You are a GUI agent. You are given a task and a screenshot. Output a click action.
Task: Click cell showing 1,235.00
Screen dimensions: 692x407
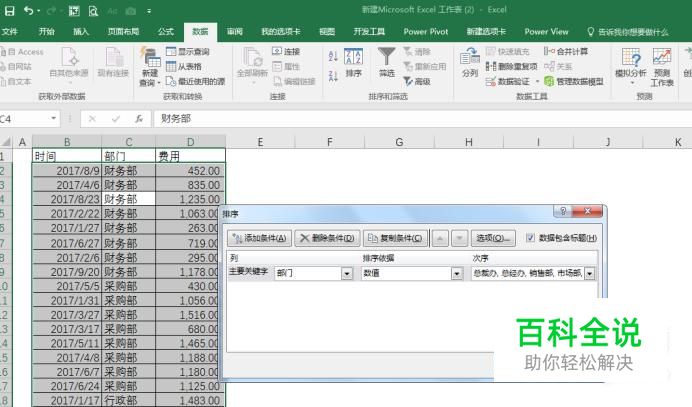[x=190, y=199]
